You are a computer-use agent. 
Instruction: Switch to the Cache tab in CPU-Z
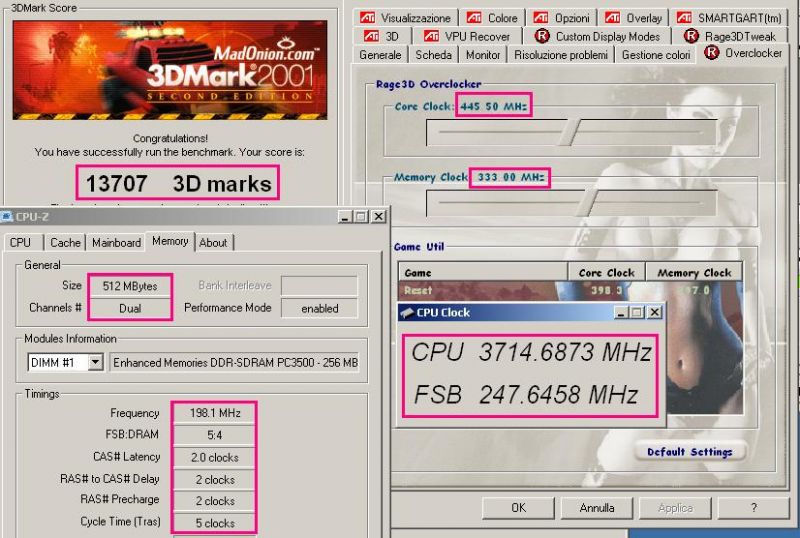coord(65,242)
